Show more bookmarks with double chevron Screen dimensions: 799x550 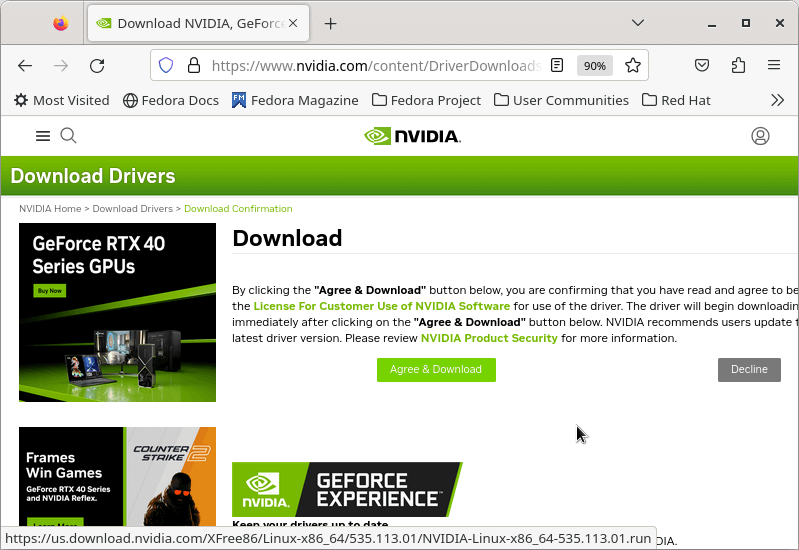tap(777, 100)
